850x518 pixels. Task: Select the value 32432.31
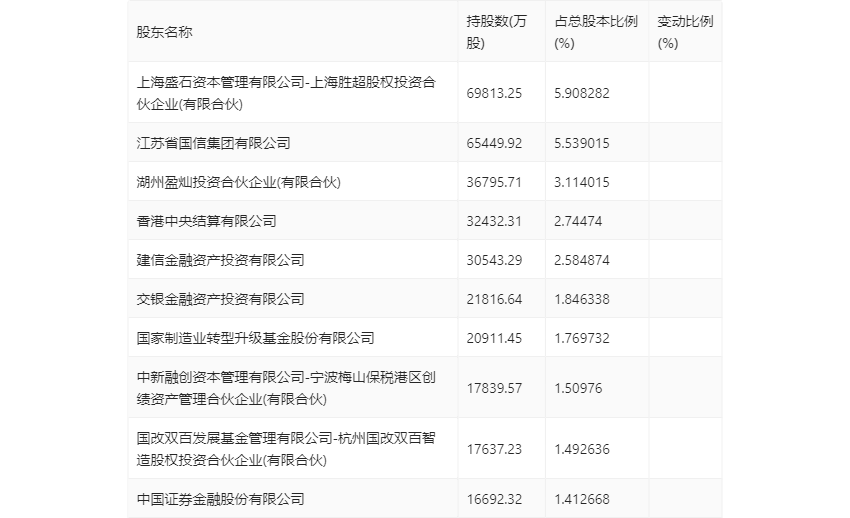pyautogui.click(x=494, y=221)
